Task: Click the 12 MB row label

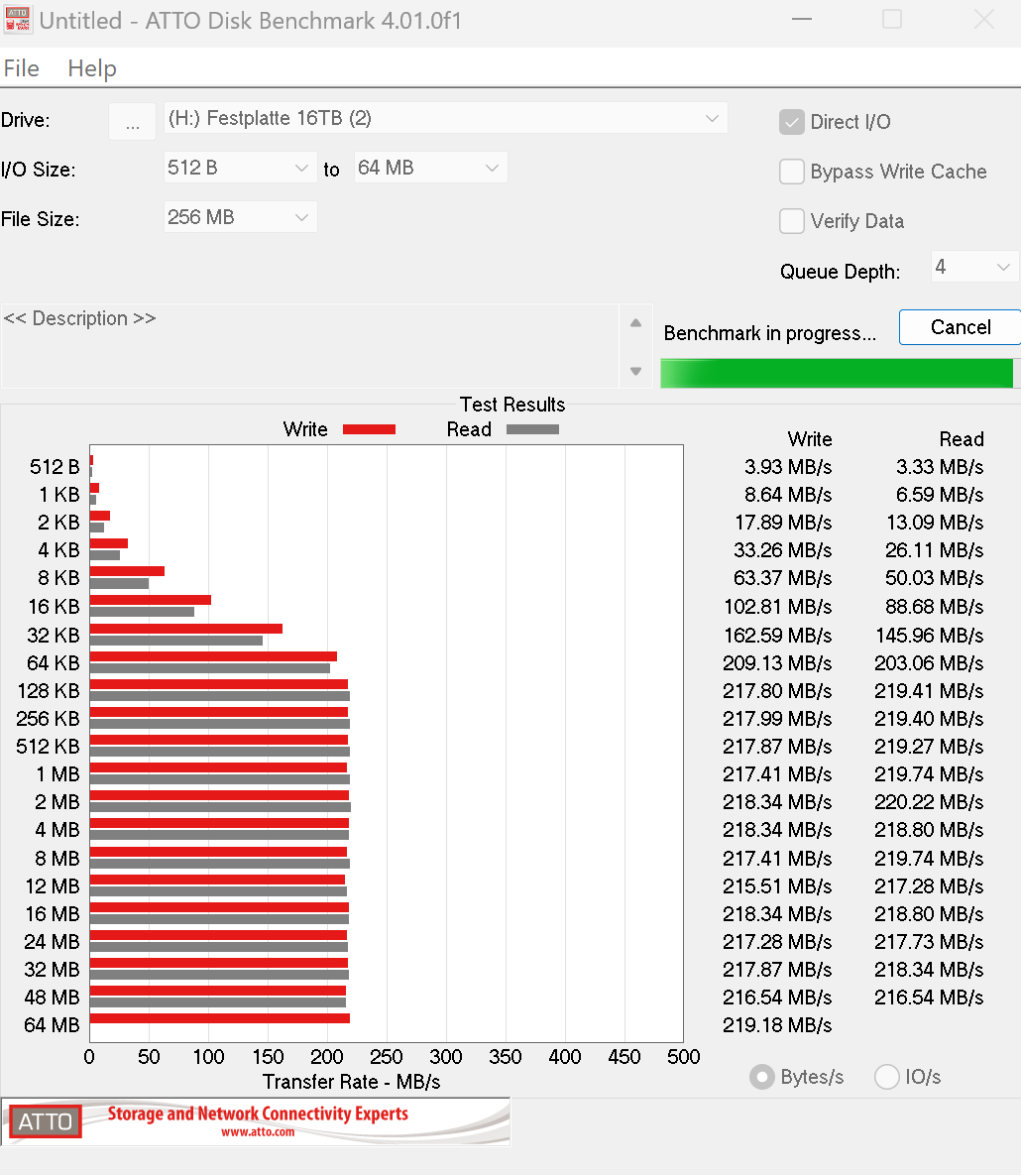Action: [52, 885]
